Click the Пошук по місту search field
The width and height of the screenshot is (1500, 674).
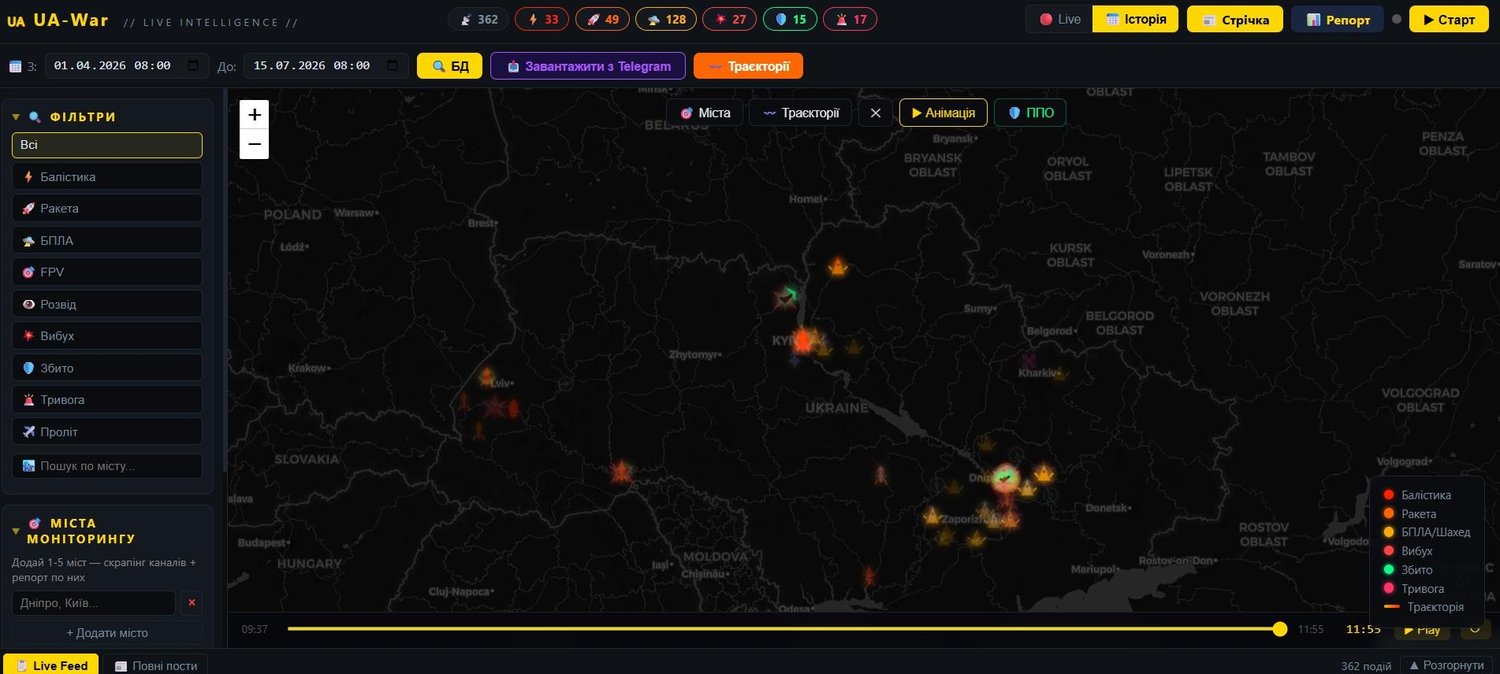(x=107, y=466)
